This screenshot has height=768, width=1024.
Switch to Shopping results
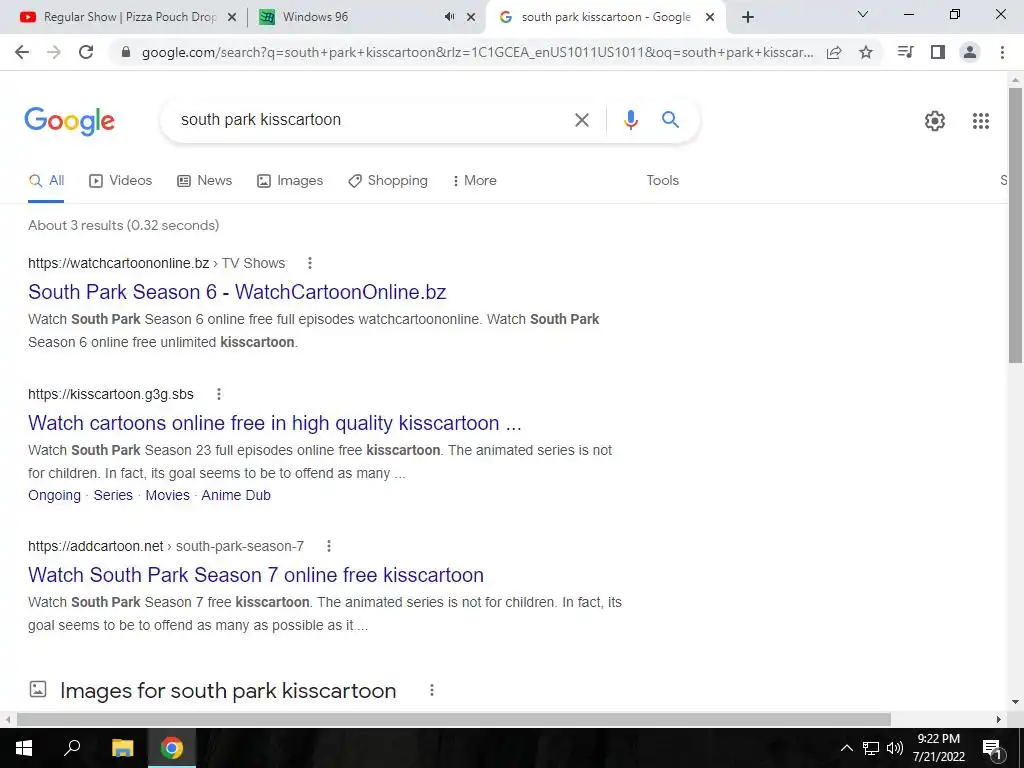(x=388, y=180)
